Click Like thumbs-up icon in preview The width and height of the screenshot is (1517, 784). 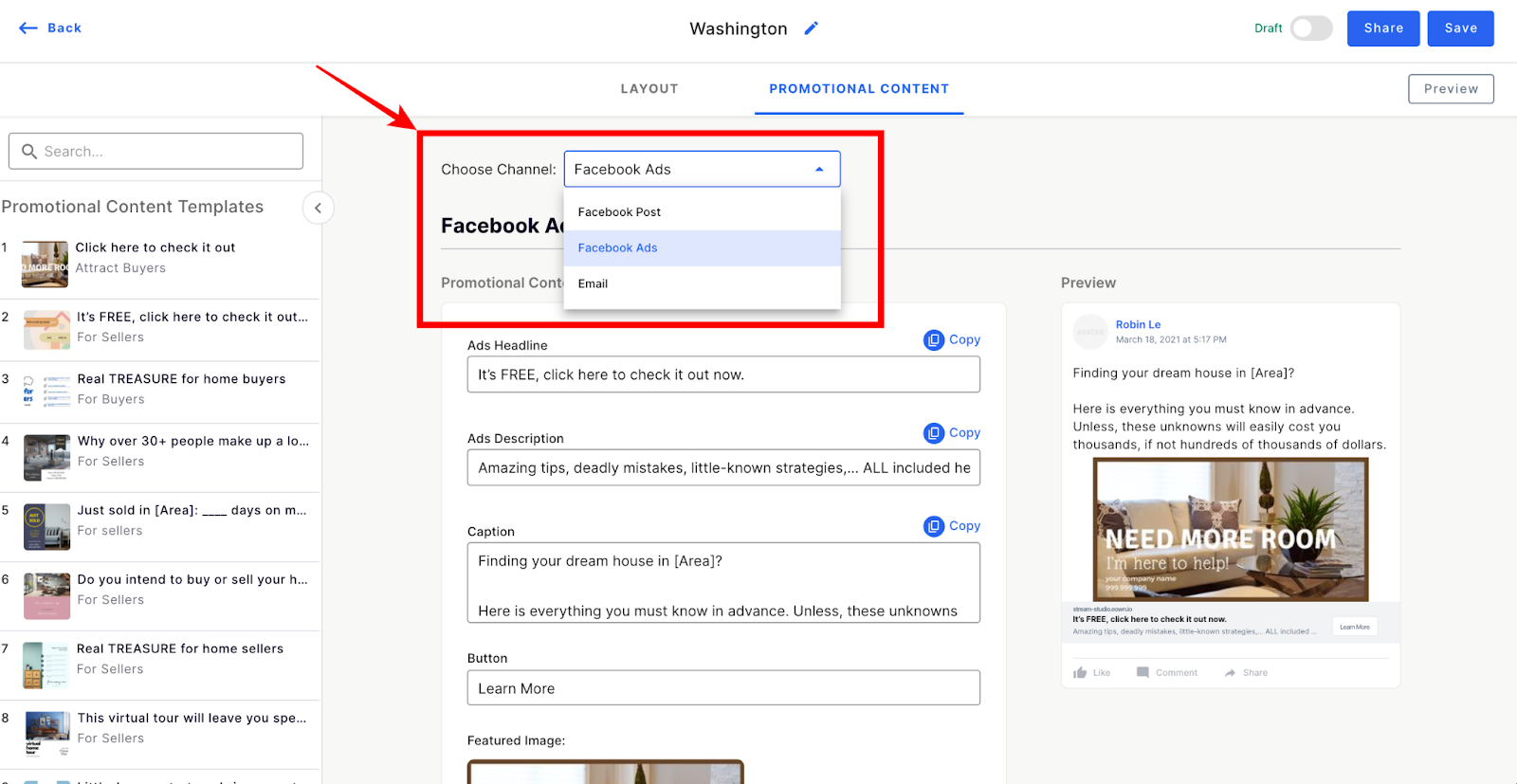(x=1080, y=673)
